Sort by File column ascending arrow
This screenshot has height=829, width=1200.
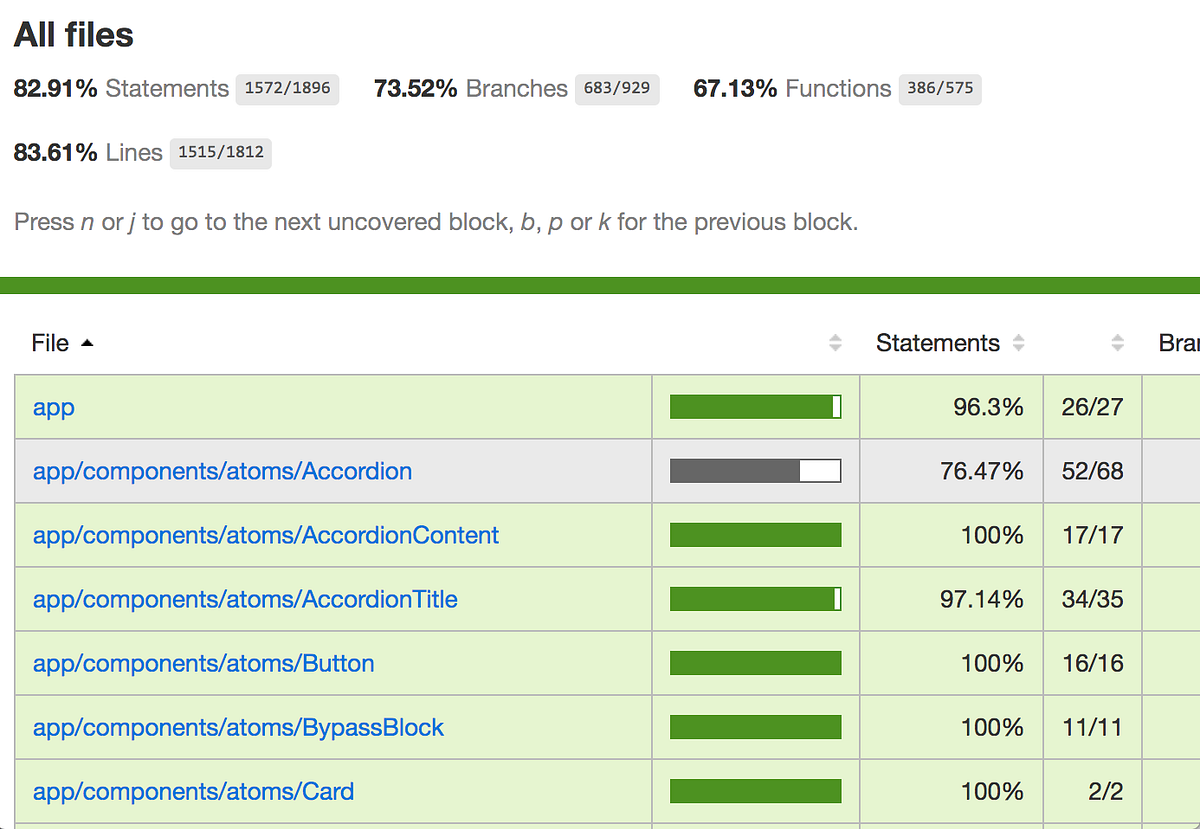pyautogui.click(x=87, y=343)
